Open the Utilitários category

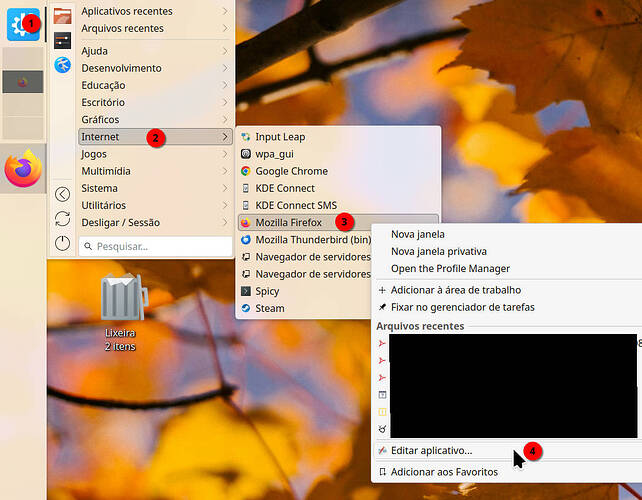point(155,205)
